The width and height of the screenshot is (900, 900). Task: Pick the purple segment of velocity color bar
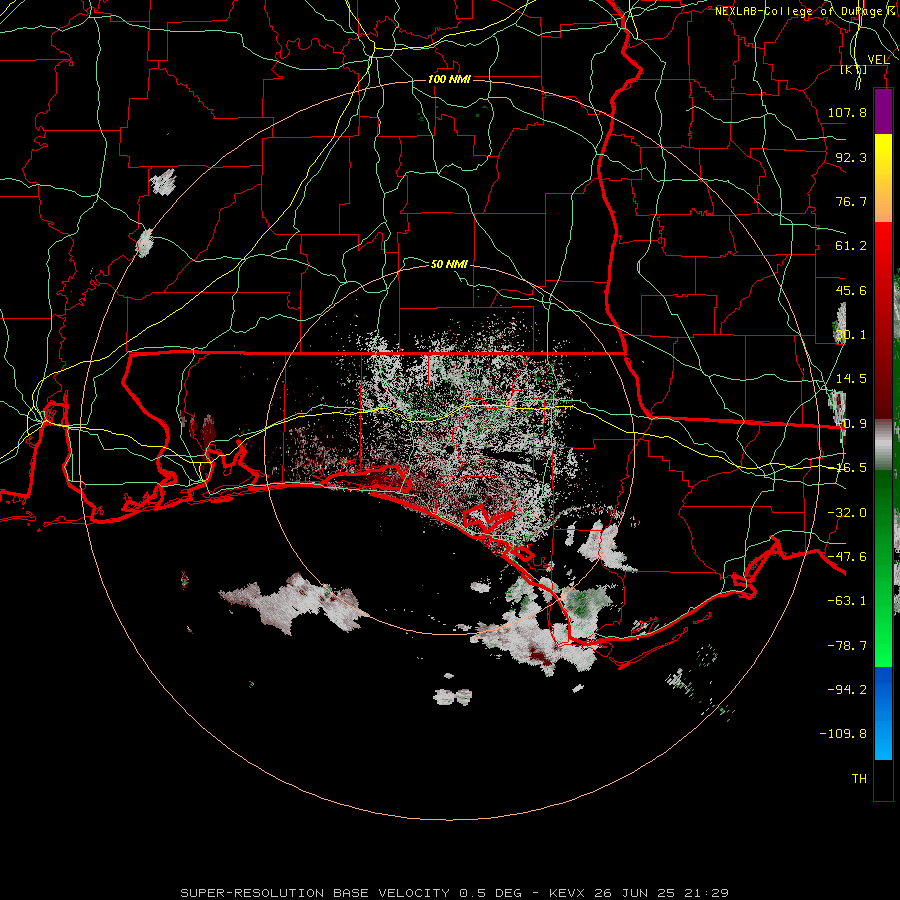tap(883, 111)
